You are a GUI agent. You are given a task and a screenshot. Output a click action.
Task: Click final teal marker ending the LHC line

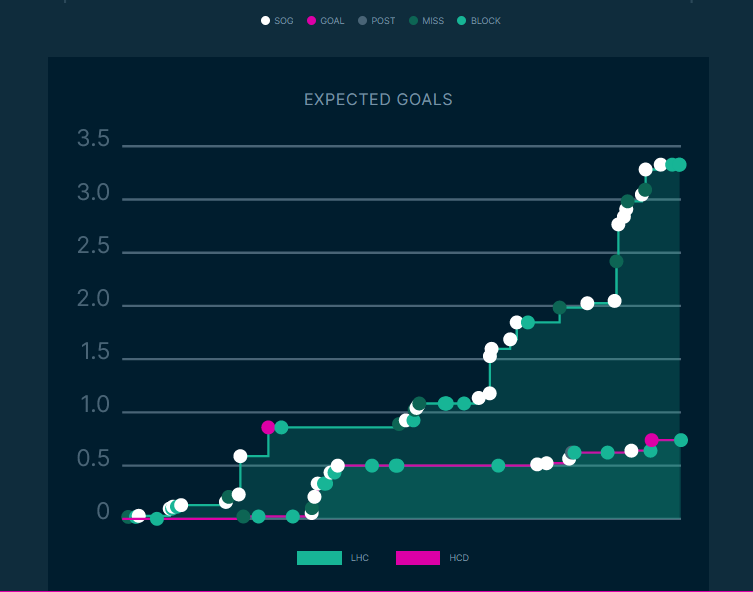(x=680, y=165)
